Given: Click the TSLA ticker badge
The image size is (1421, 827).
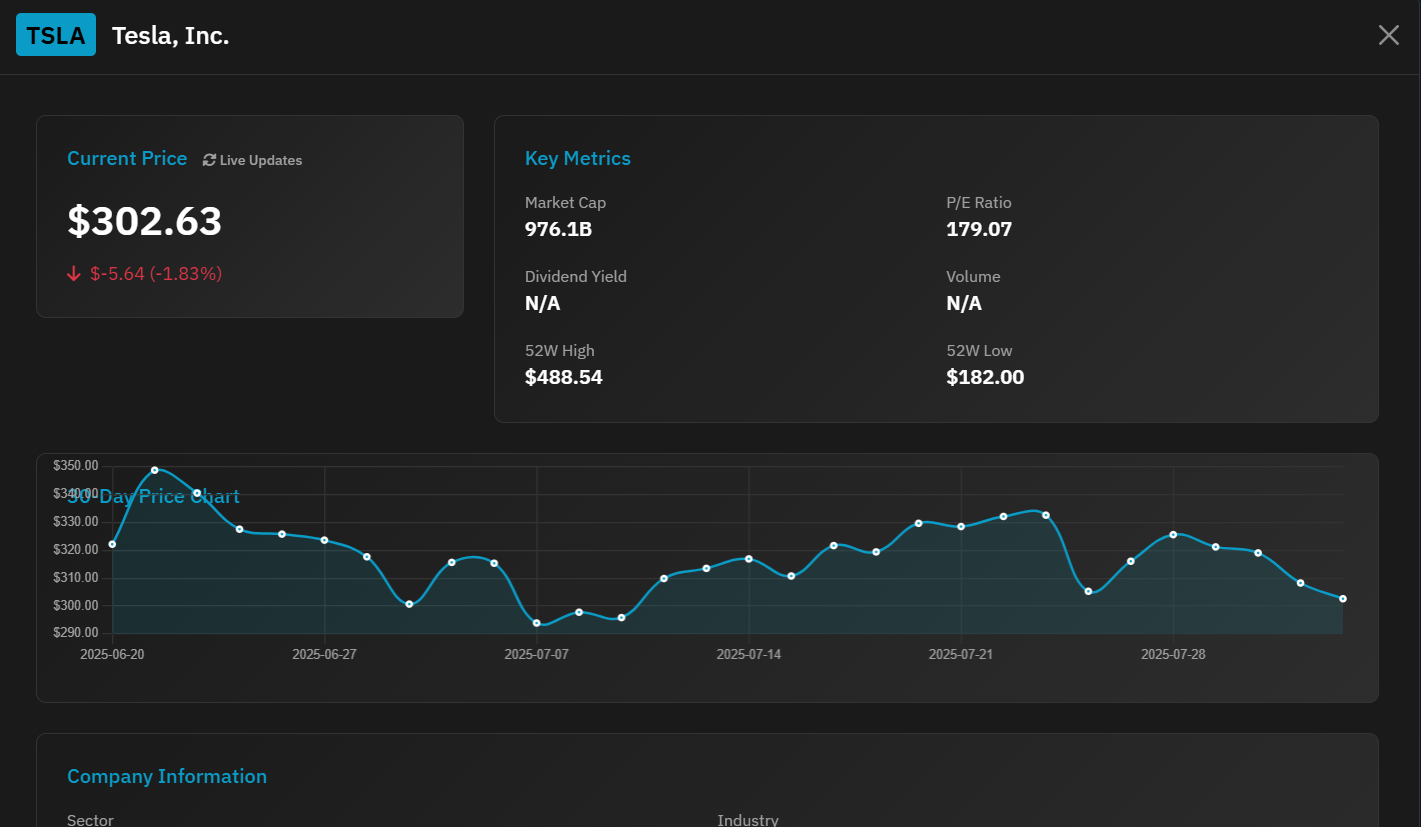Looking at the screenshot, I should [56, 35].
